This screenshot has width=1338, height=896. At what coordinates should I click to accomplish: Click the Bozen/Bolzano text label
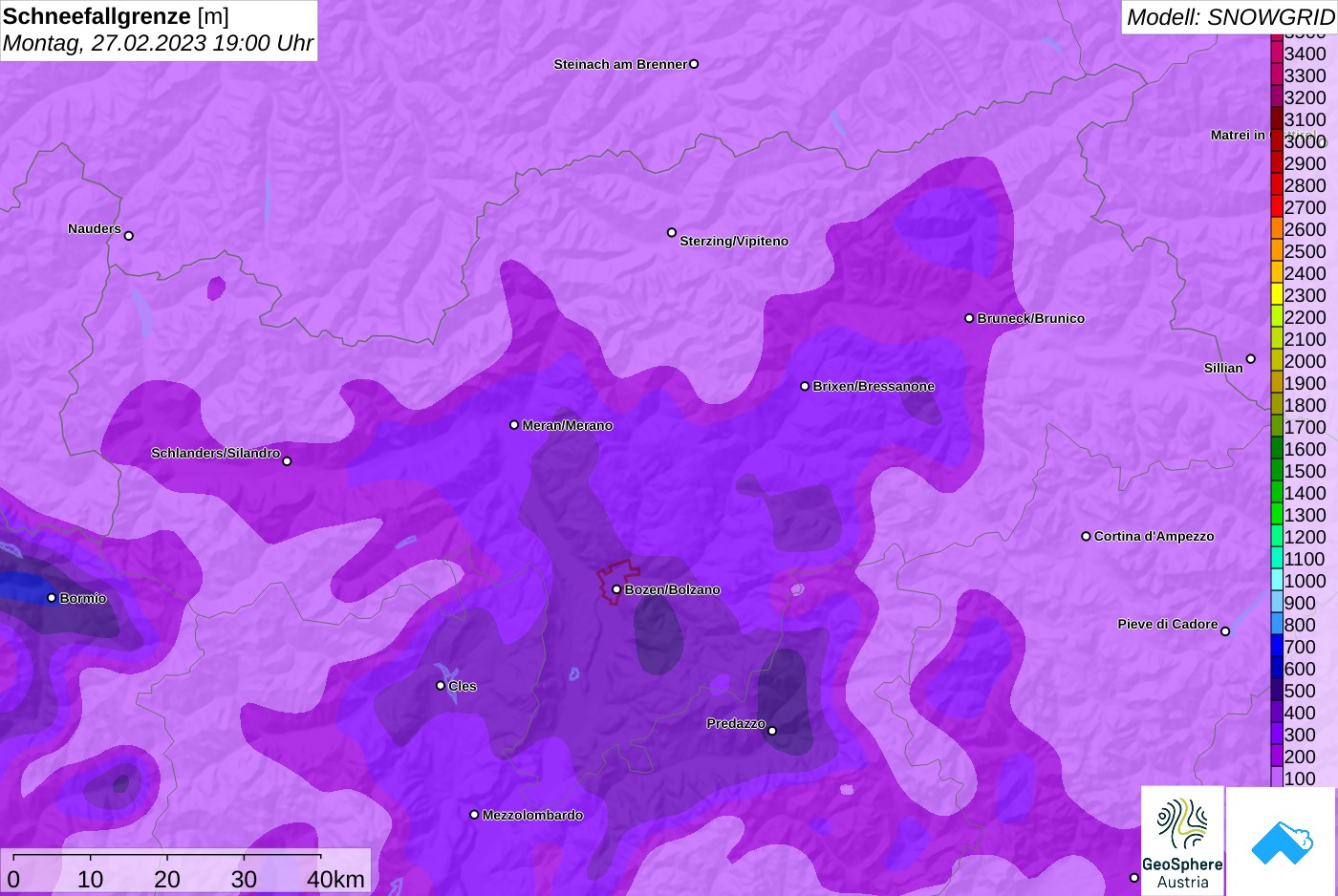[x=672, y=589]
